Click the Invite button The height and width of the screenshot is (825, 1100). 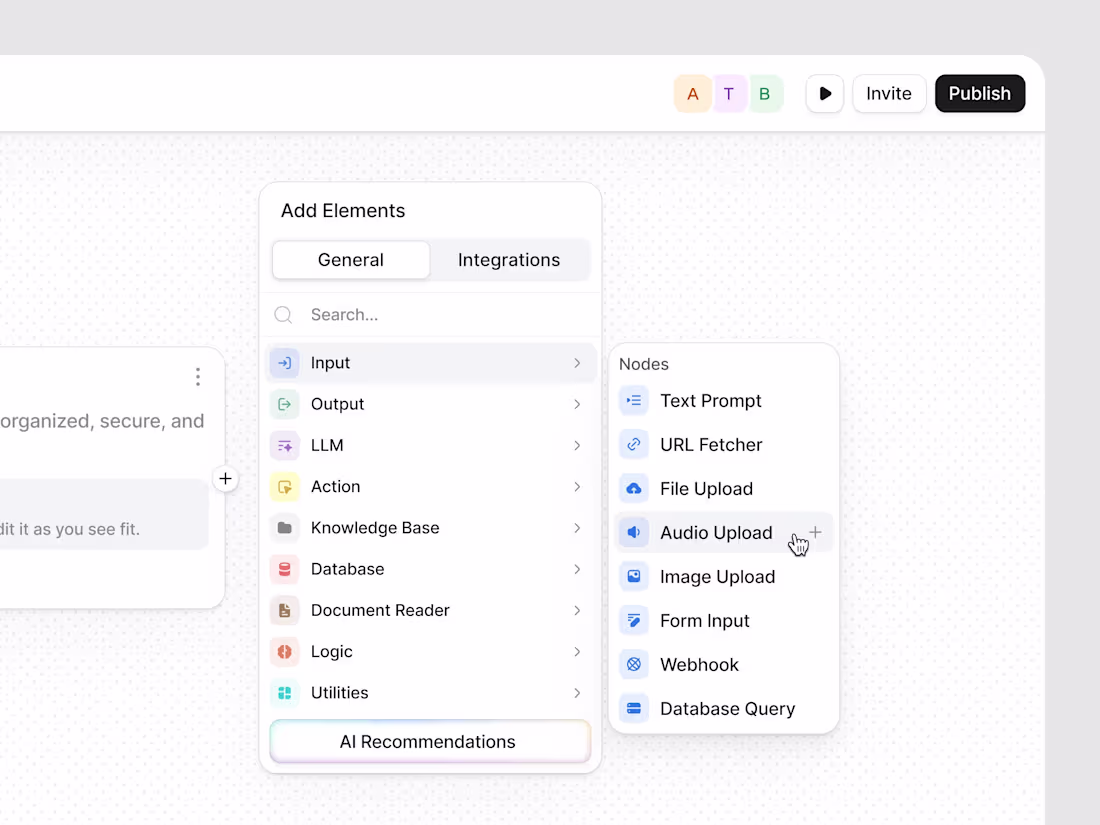point(889,93)
